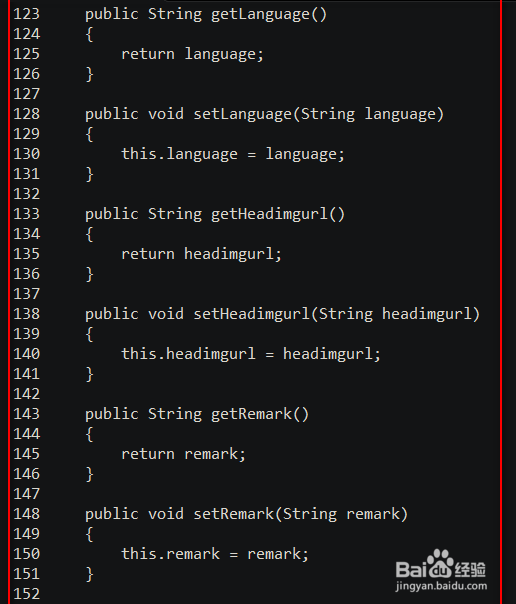Click line number 138 in the gutter

click(26, 314)
